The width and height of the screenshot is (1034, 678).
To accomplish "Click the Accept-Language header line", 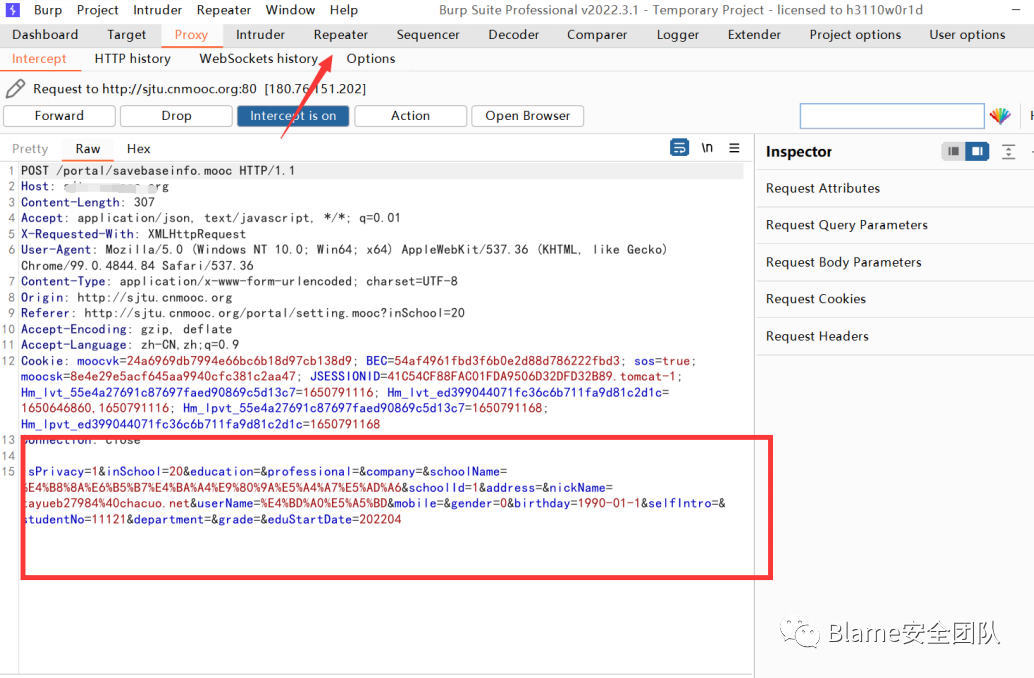I will tap(130, 345).
